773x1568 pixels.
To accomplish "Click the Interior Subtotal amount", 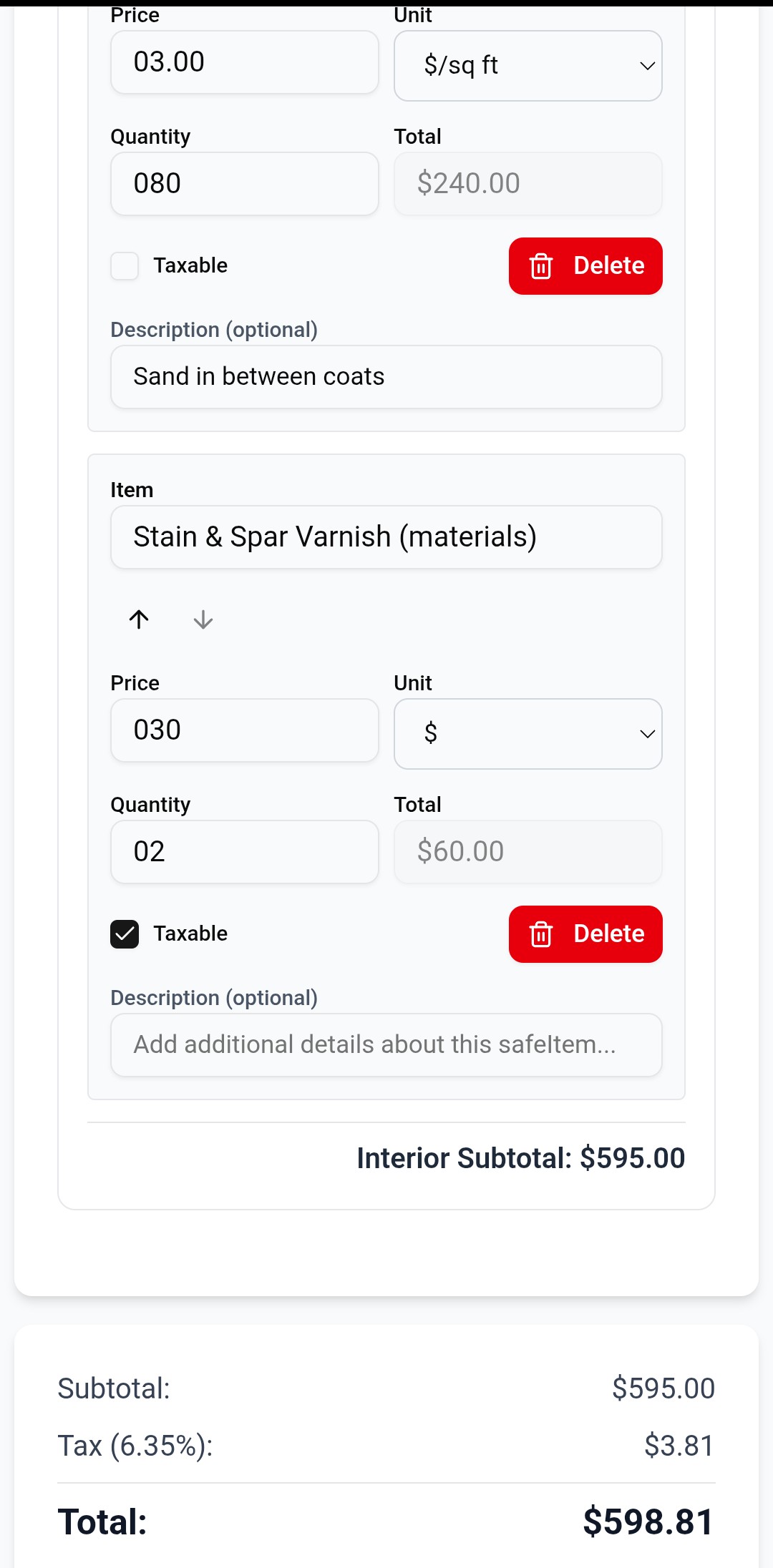I will click(633, 1157).
